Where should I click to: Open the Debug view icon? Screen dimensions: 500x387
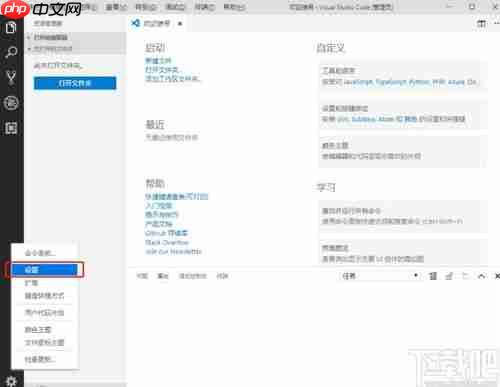click(x=11, y=103)
